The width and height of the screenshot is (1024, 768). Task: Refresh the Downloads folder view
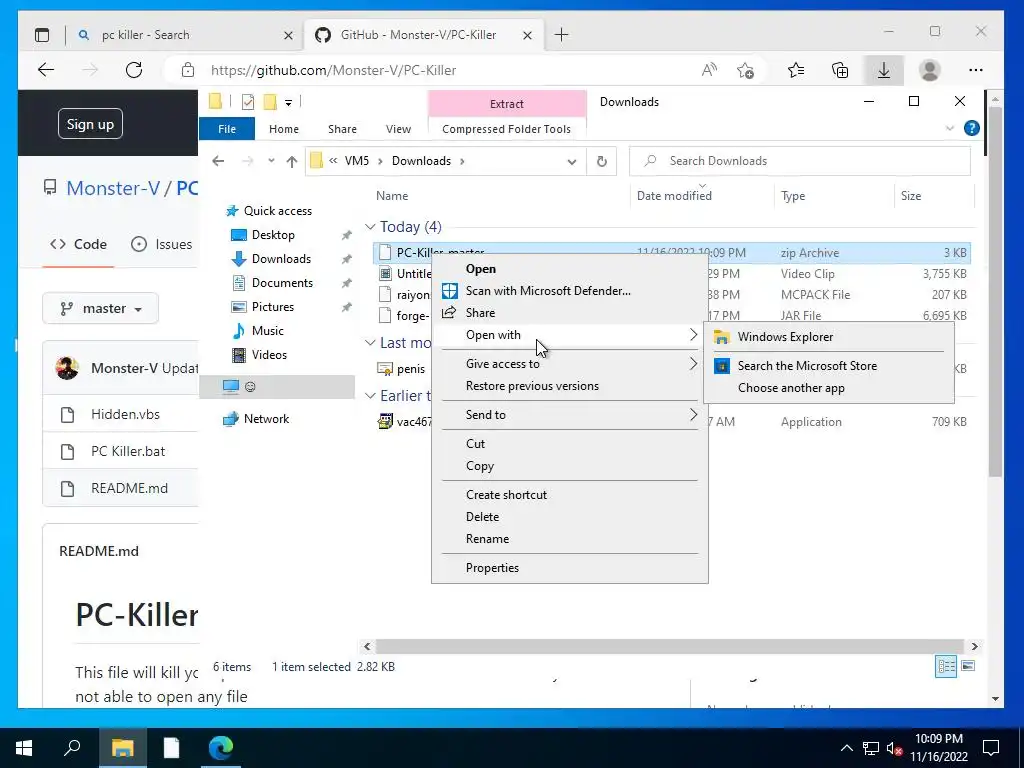[x=601, y=161]
